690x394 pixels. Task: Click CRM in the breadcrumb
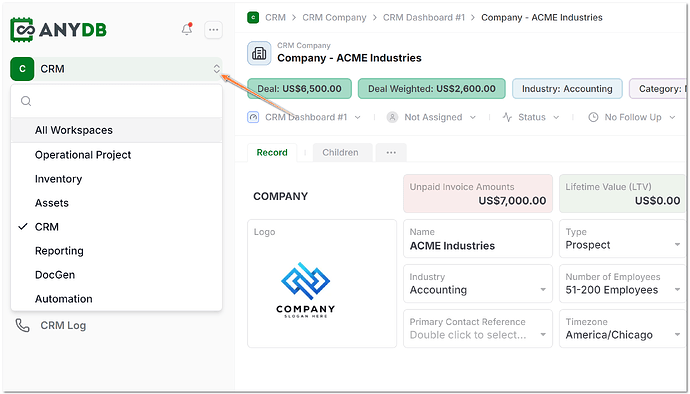click(275, 18)
